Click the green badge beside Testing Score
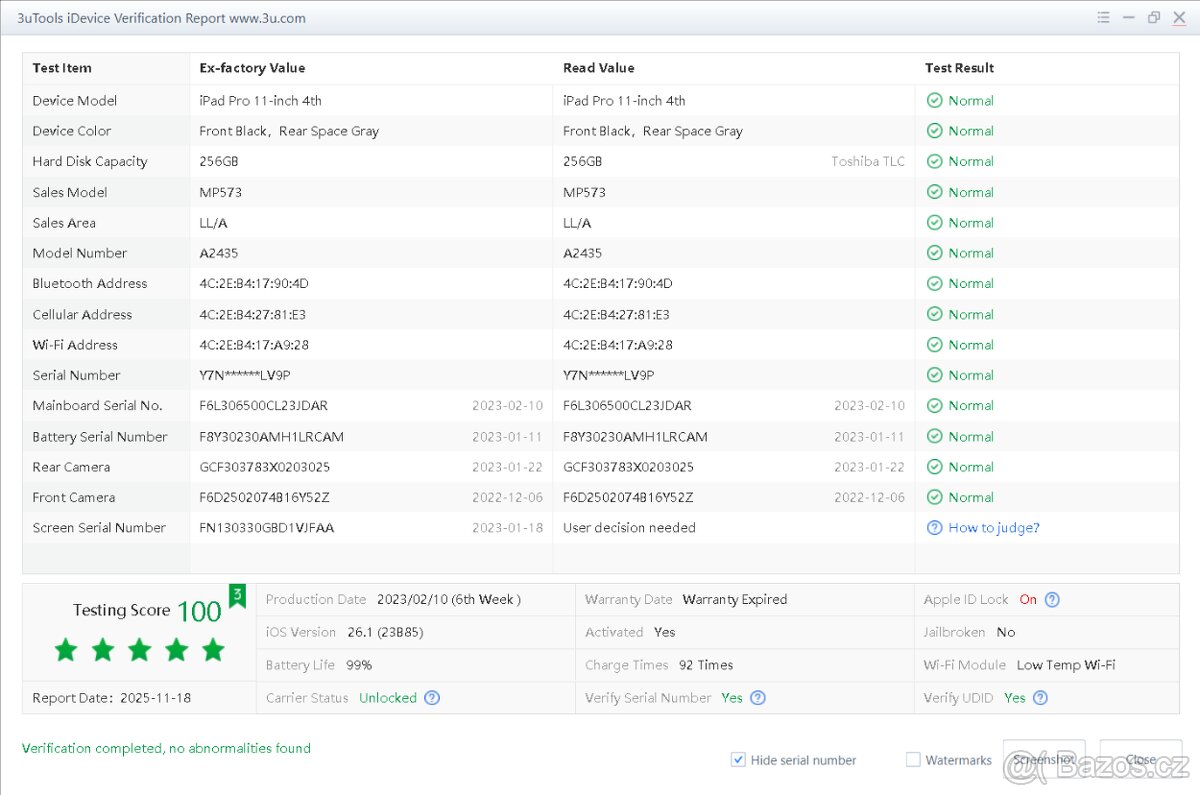1200x795 pixels. pos(237,596)
